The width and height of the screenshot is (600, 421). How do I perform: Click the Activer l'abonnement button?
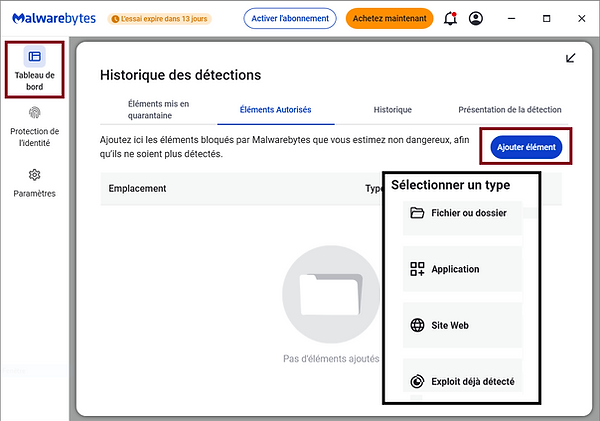pos(290,18)
